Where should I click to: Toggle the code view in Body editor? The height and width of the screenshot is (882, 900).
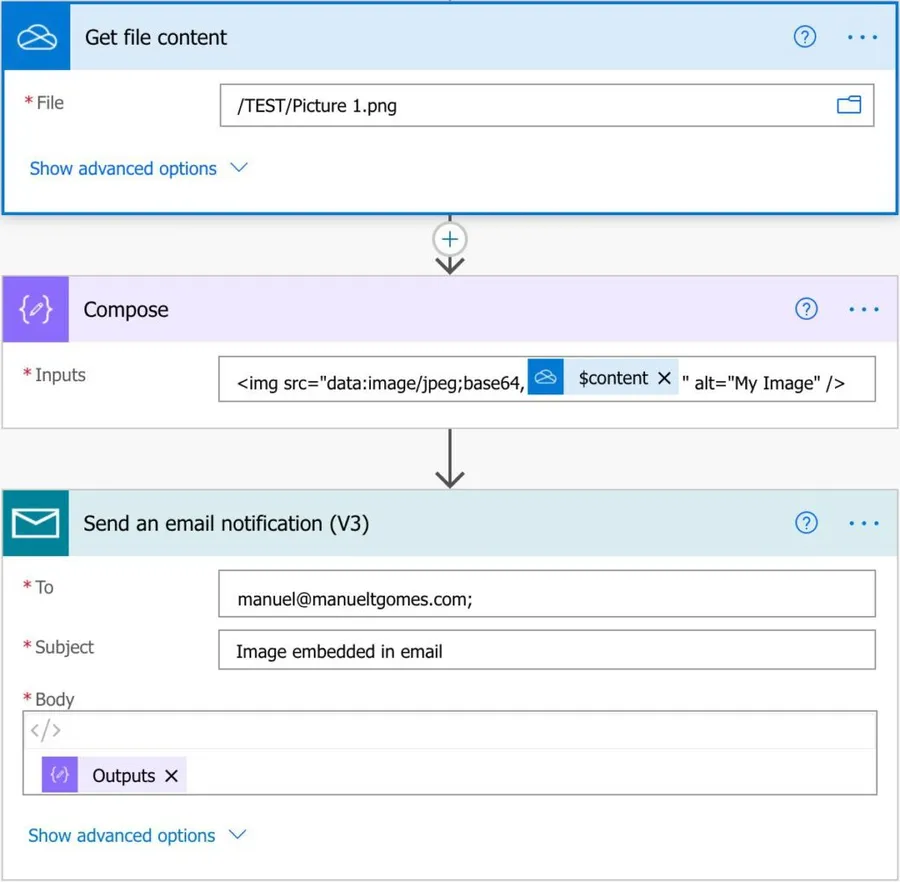pos(45,731)
